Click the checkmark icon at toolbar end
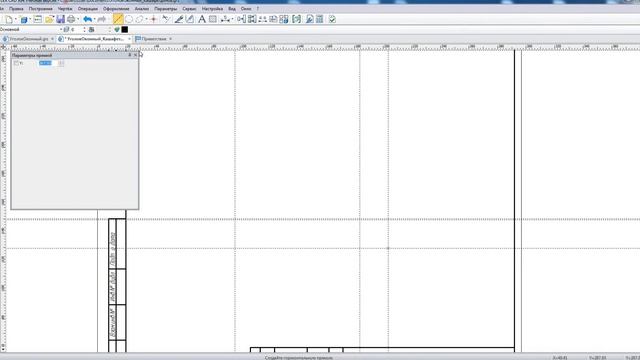 [332, 19]
